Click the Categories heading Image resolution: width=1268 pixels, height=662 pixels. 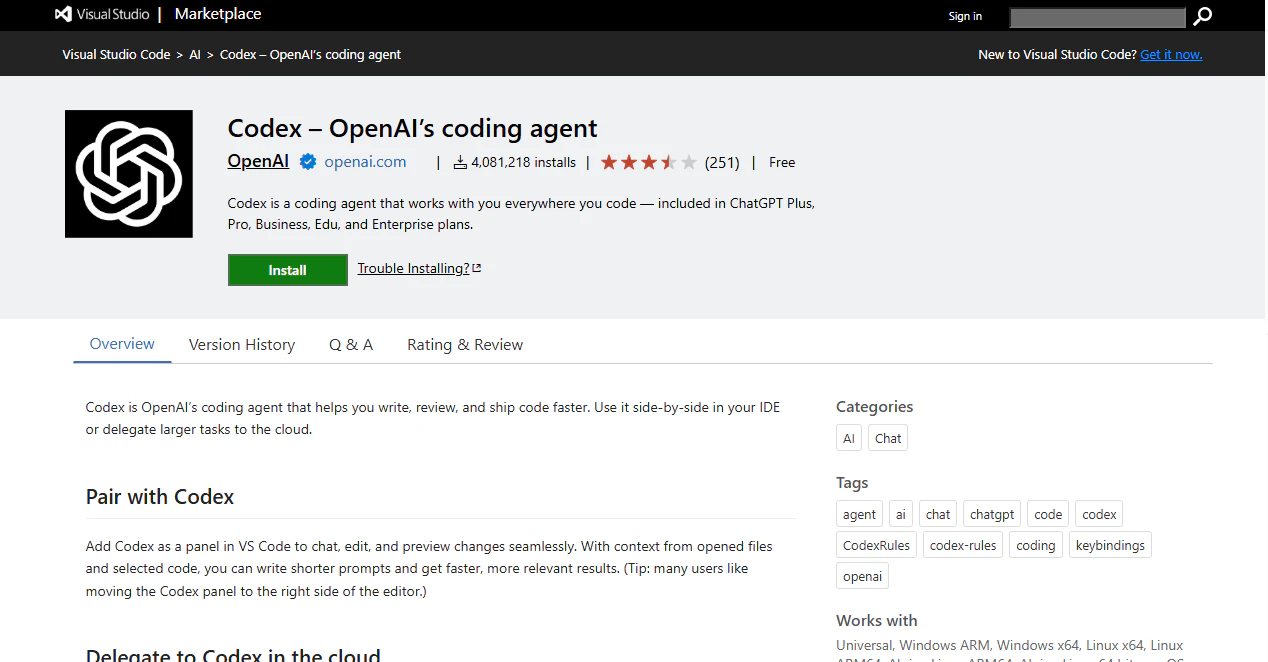tap(874, 406)
